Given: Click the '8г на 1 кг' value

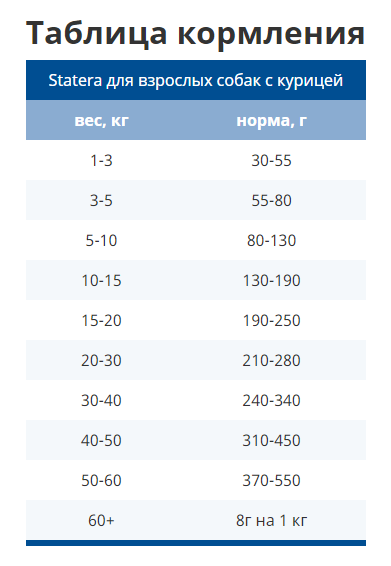Looking at the screenshot, I should [271, 521].
